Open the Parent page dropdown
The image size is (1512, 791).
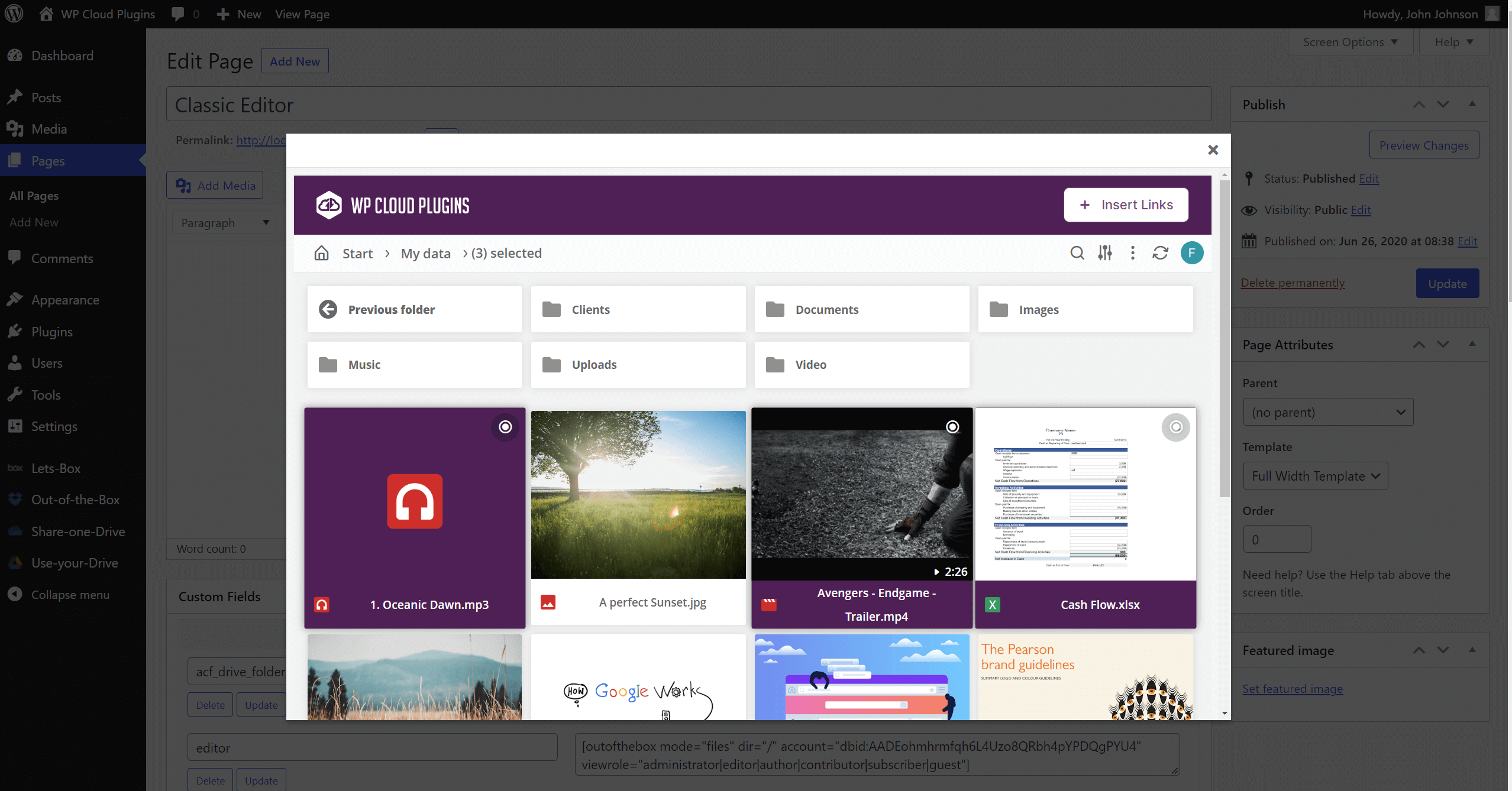coord(1327,412)
